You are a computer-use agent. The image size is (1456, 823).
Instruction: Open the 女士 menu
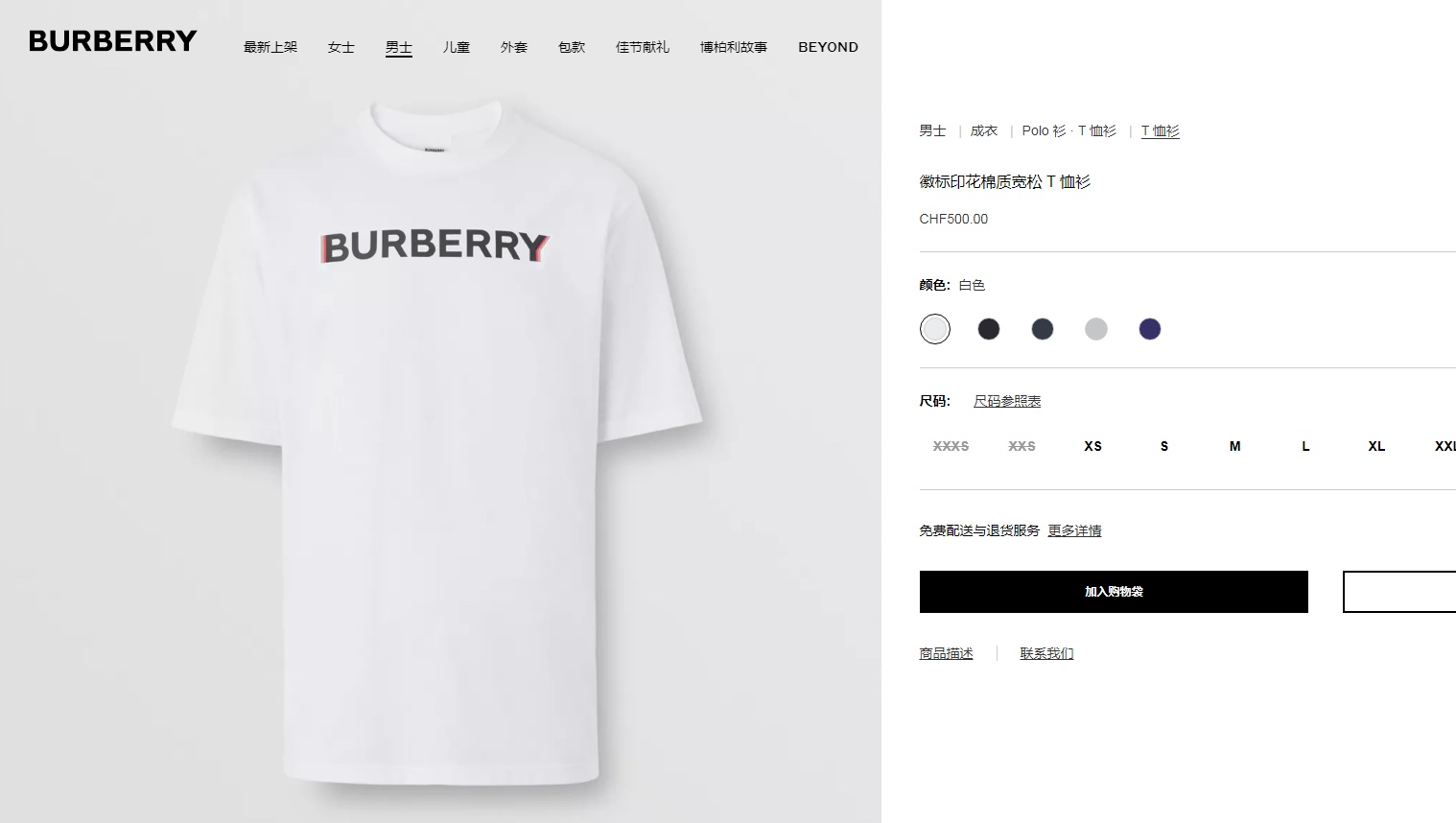click(341, 47)
